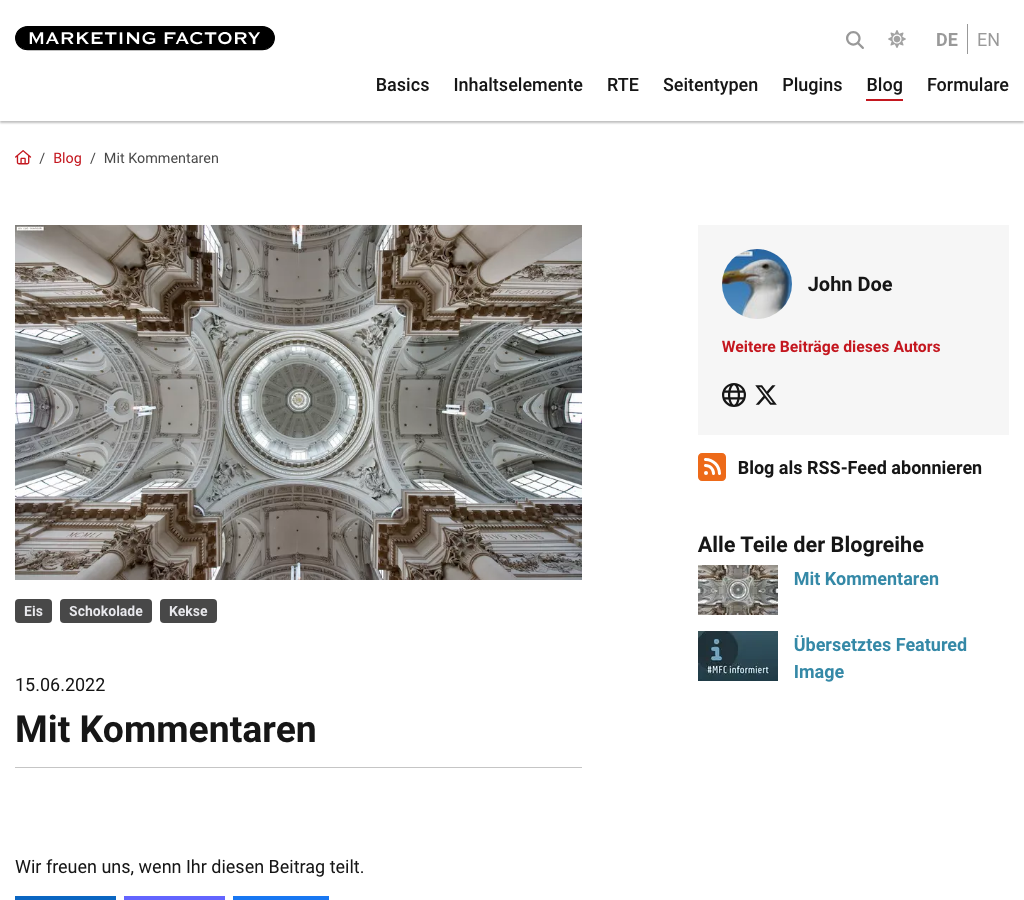
Task: Open John Doe's website globe icon
Action: click(x=733, y=394)
